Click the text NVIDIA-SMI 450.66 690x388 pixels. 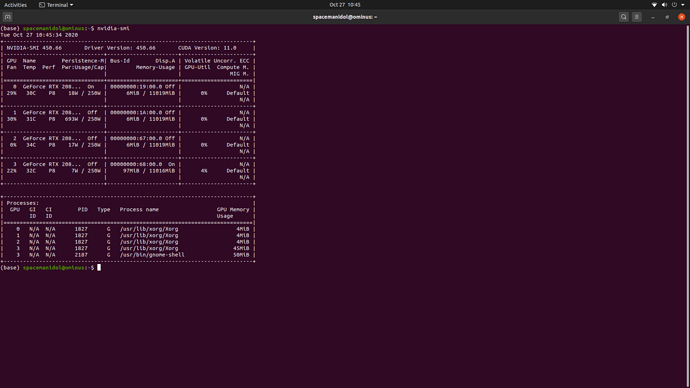tap(34, 48)
